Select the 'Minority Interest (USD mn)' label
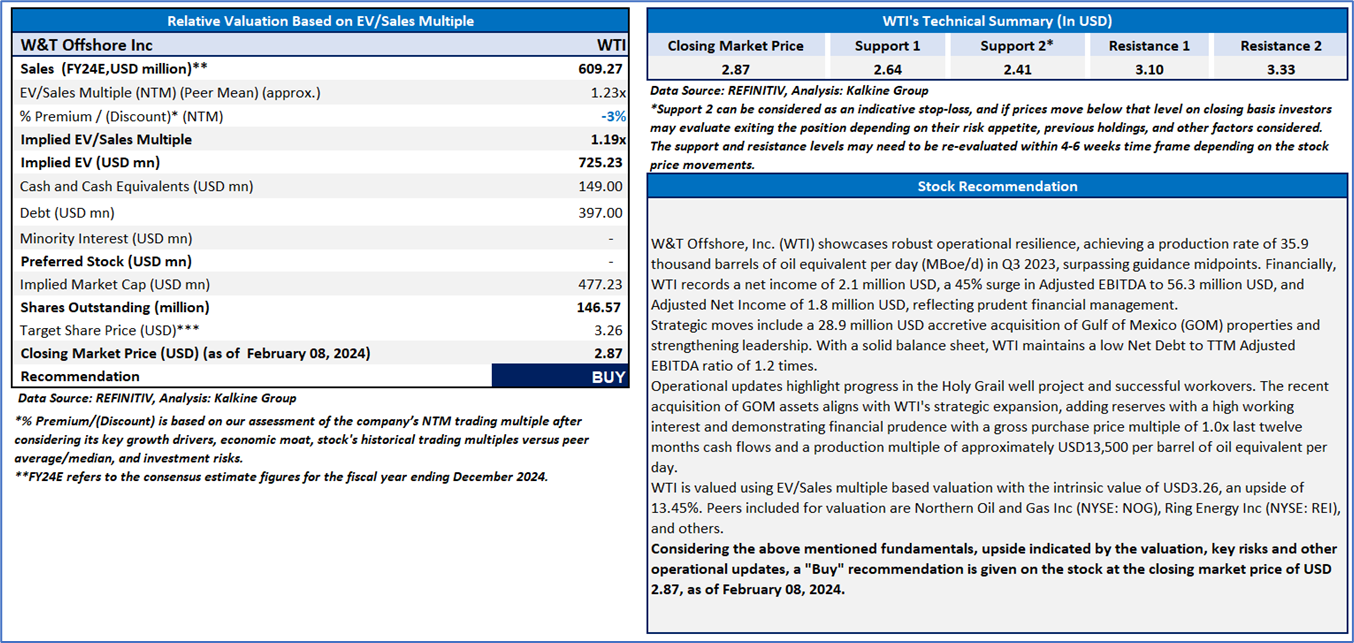Screen dimensions: 1354x643 [x=106, y=238]
